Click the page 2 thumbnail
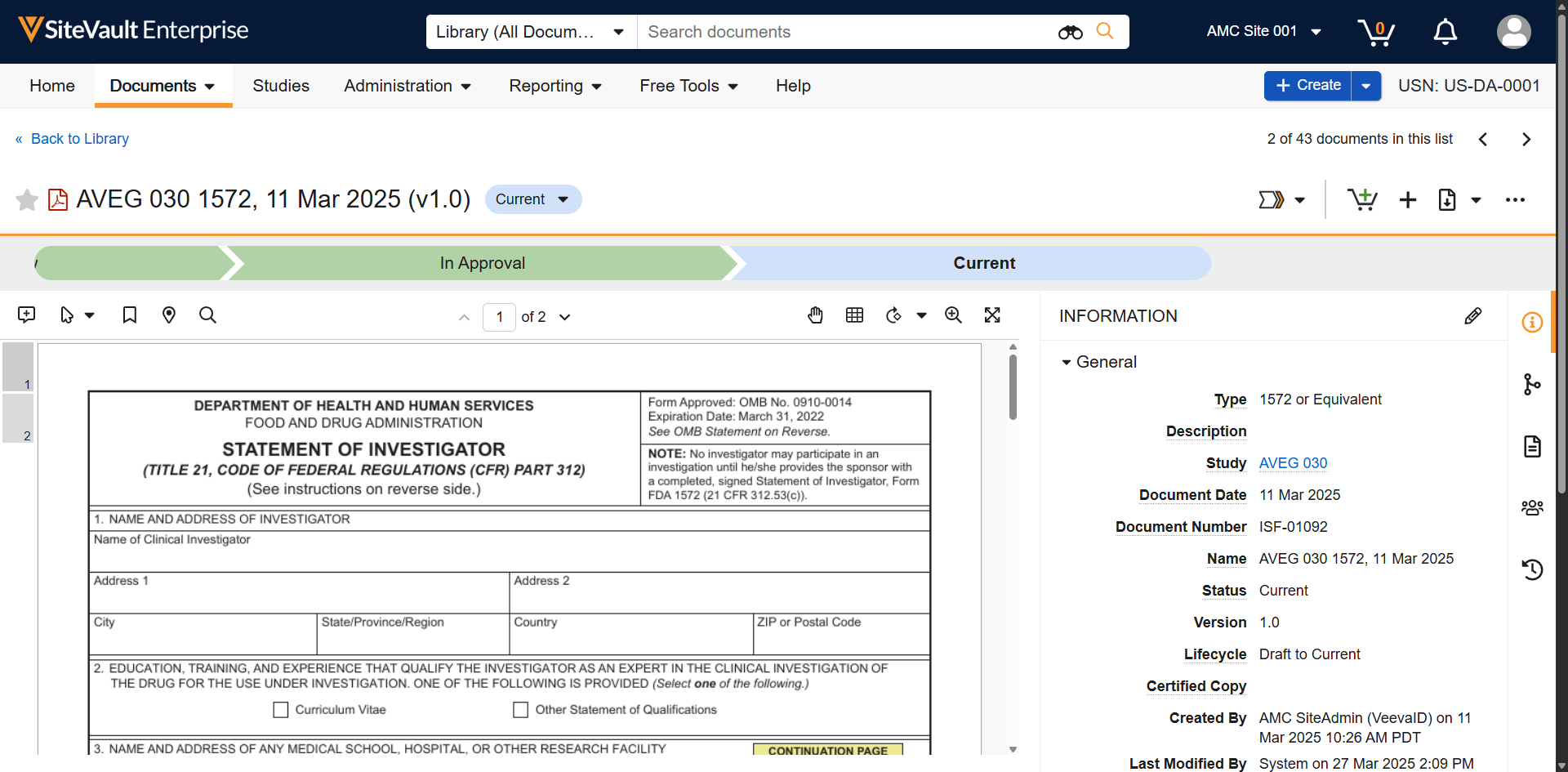The image size is (1568, 772). tap(18, 419)
